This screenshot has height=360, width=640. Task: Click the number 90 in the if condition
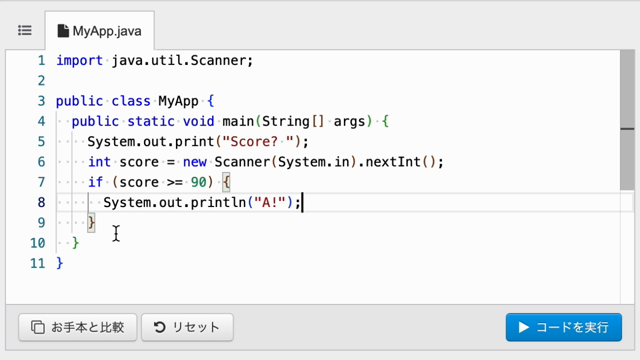click(x=198, y=182)
